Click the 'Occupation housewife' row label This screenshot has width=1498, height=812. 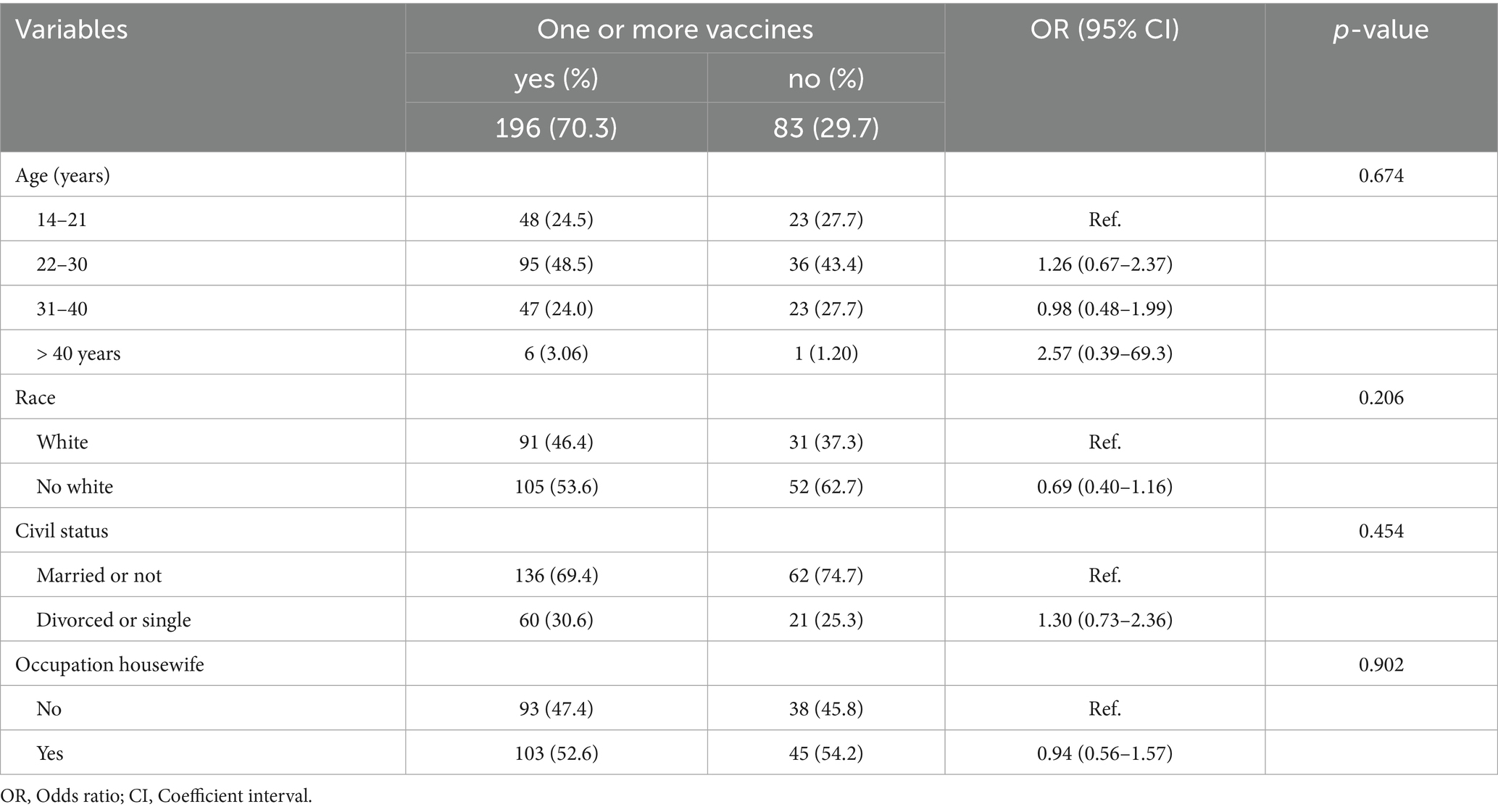tap(109, 664)
